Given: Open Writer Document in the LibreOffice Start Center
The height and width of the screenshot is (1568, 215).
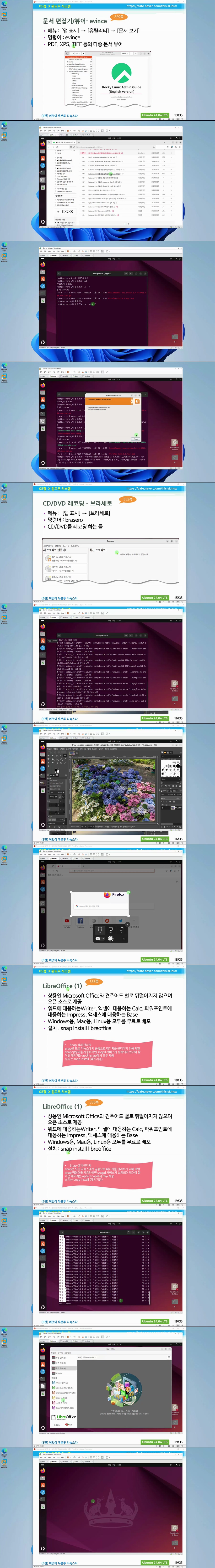Looking at the screenshot, I should coord(62,1382).
